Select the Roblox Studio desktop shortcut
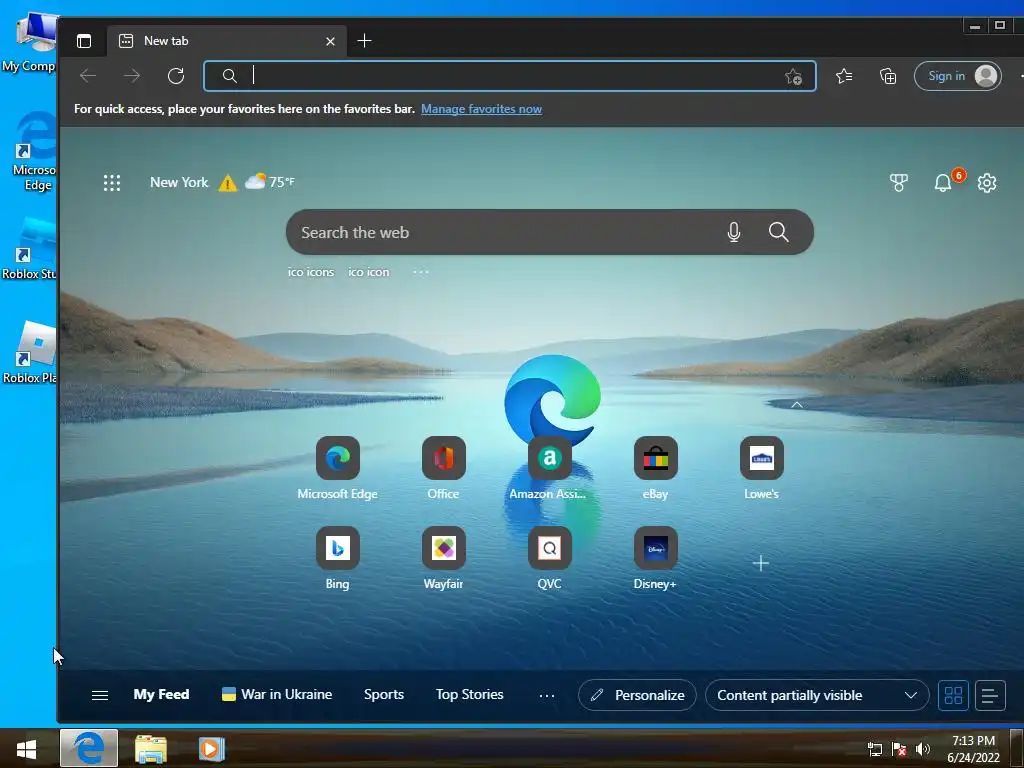 29,249
